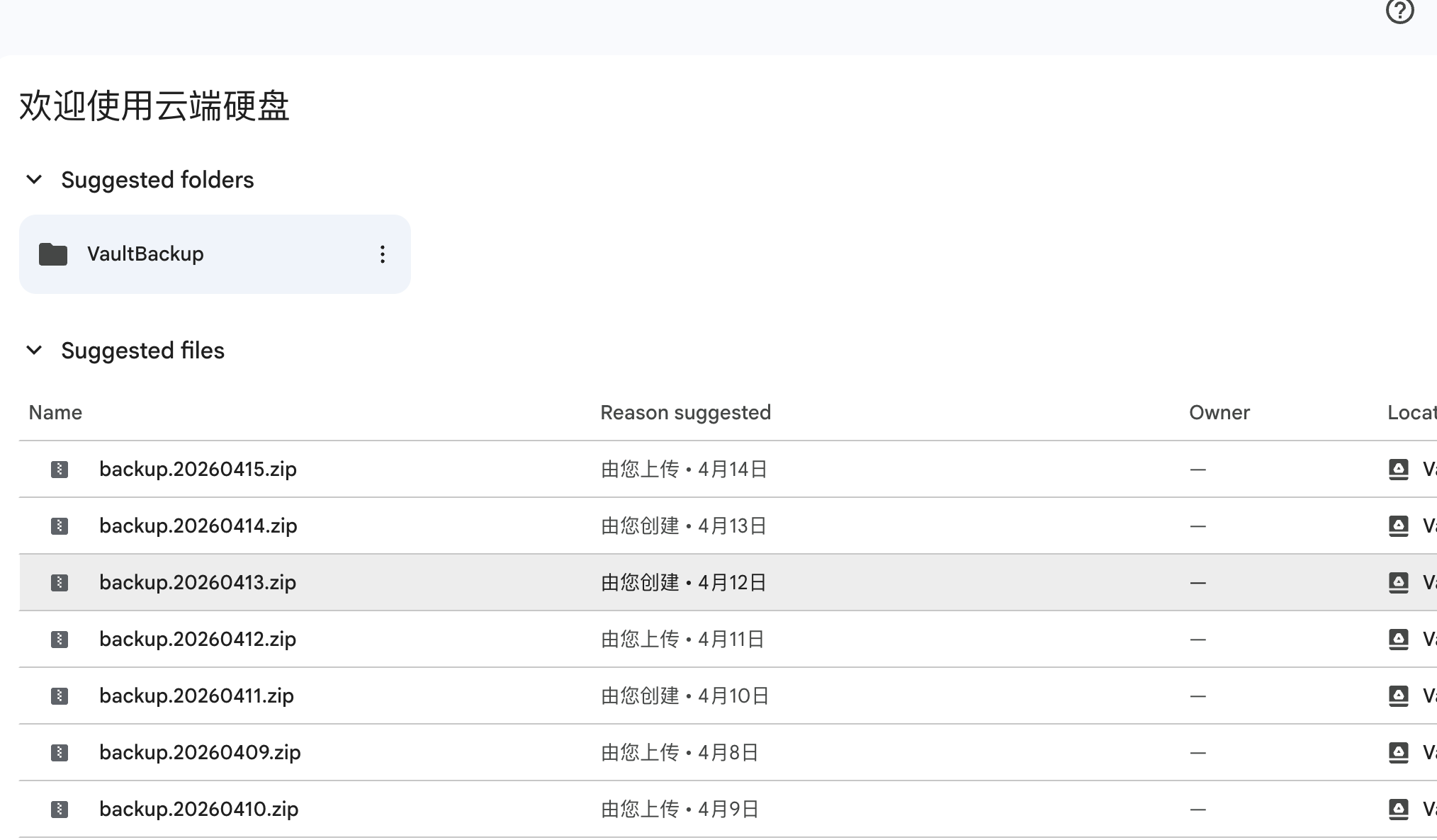The height and width of the screenshot is (840, 1437).
Task: Select the backup.20260412.zip file
Action: click(198, 639)
